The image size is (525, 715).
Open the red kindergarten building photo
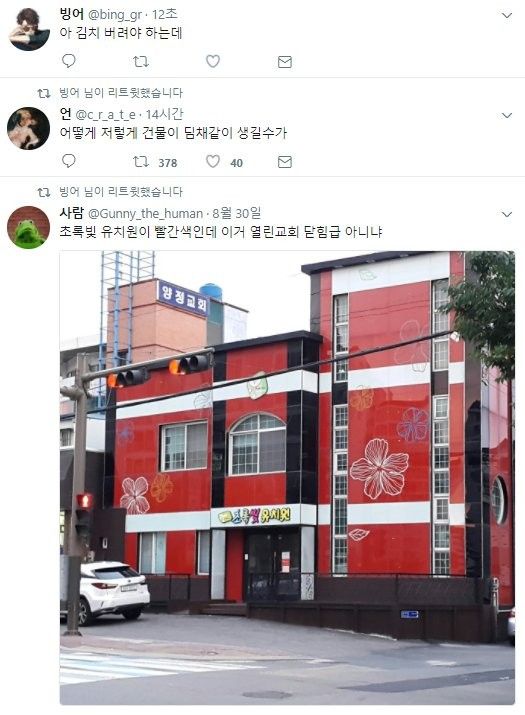(287, 478)
